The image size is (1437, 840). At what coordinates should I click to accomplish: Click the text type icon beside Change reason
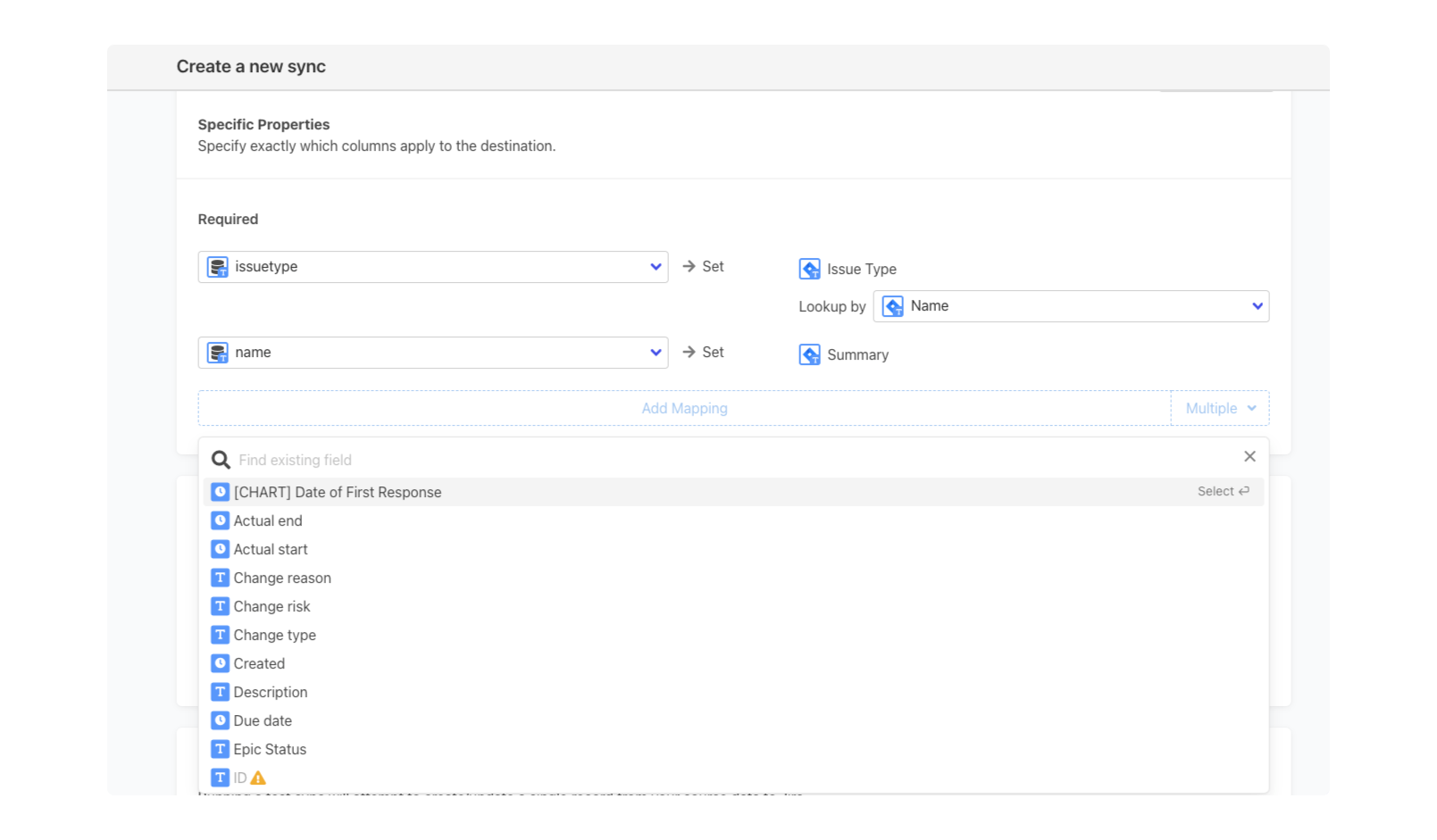pos(220,578)
